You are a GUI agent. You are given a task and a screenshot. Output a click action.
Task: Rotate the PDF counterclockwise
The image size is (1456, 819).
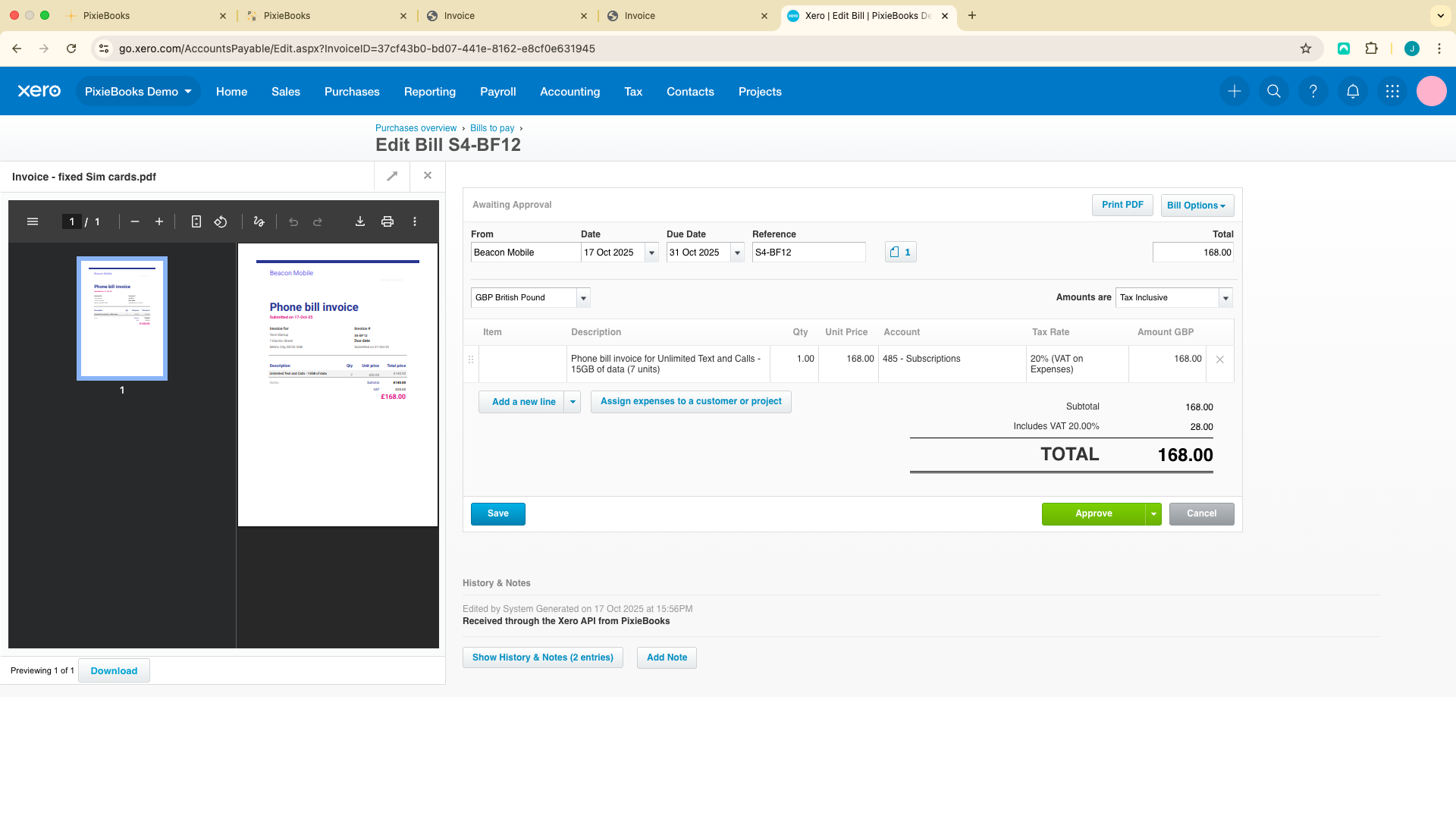(221, 221)
